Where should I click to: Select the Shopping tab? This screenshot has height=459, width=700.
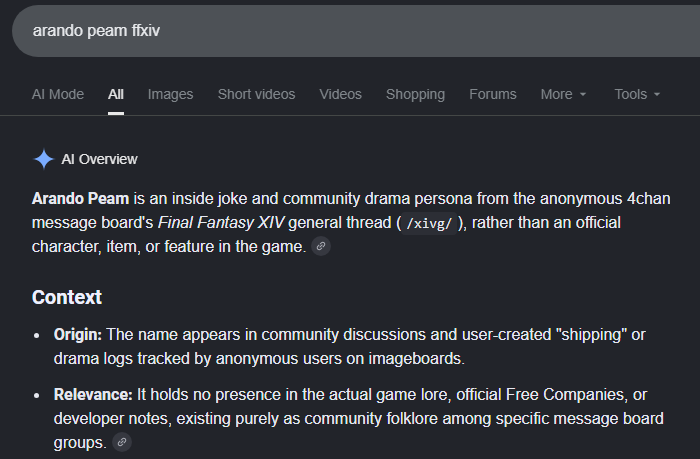(415, 94)
